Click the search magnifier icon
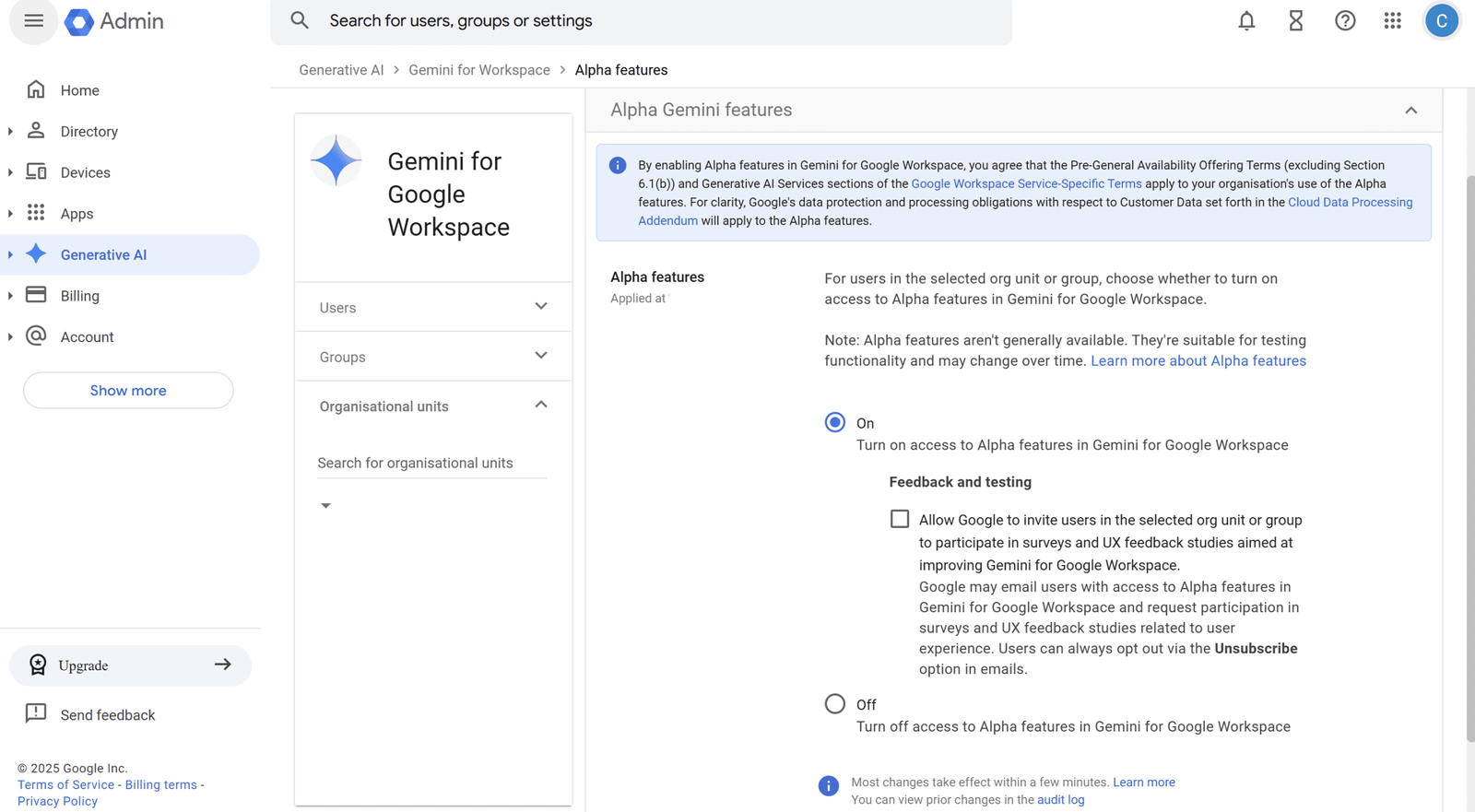The height and width of the screenshot is (812, 1475). point(300,20)
